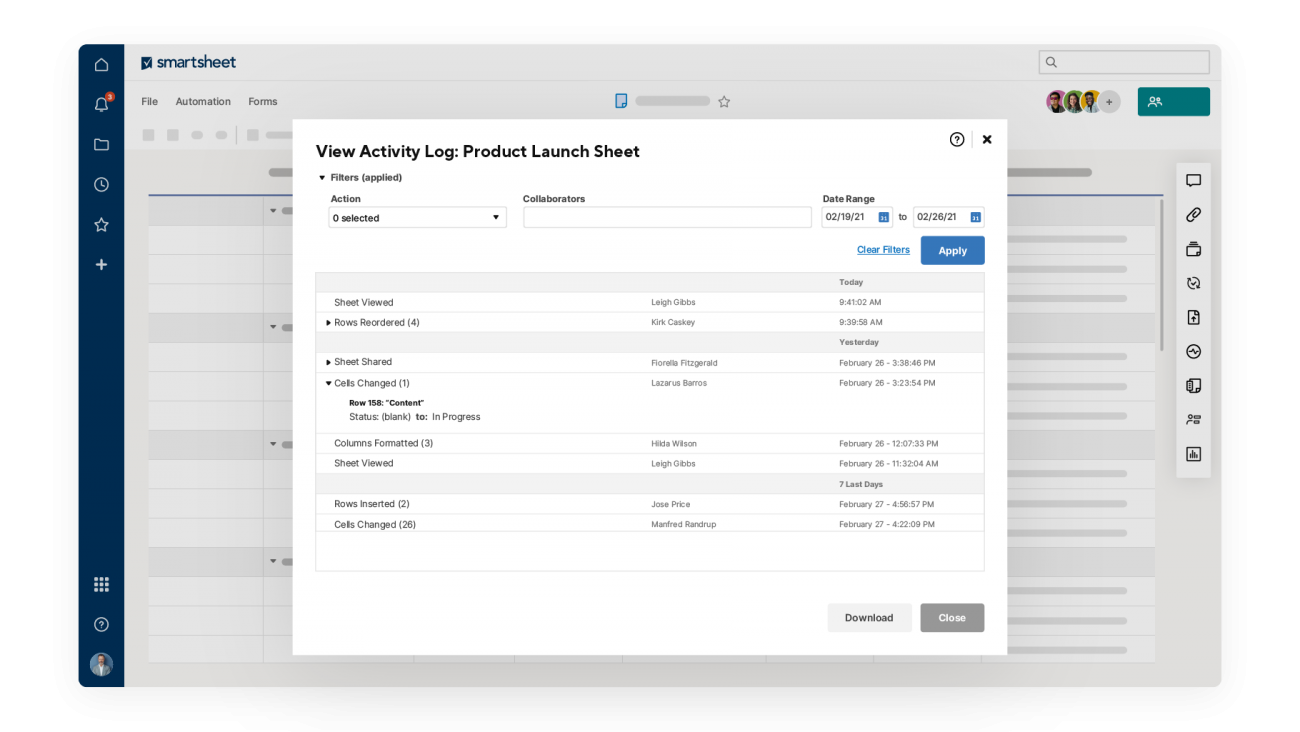Click the Clear Filters link
1300x732 pixels.
(x=883, y=250)
